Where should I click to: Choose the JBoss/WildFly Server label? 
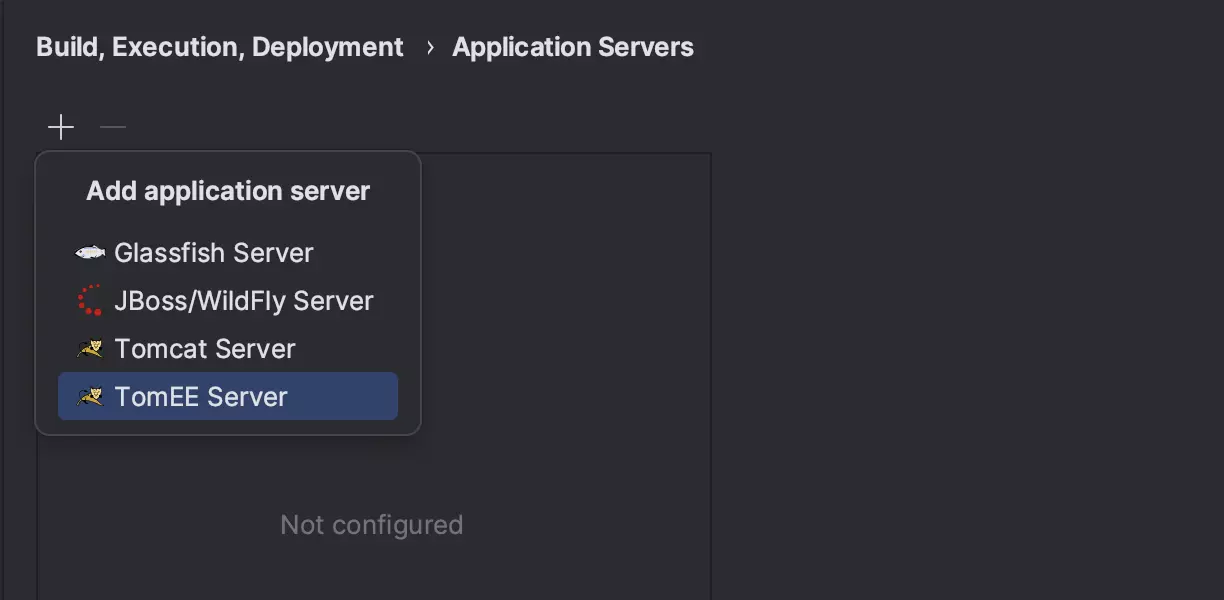pyautogui.click(x=243, y=301)
